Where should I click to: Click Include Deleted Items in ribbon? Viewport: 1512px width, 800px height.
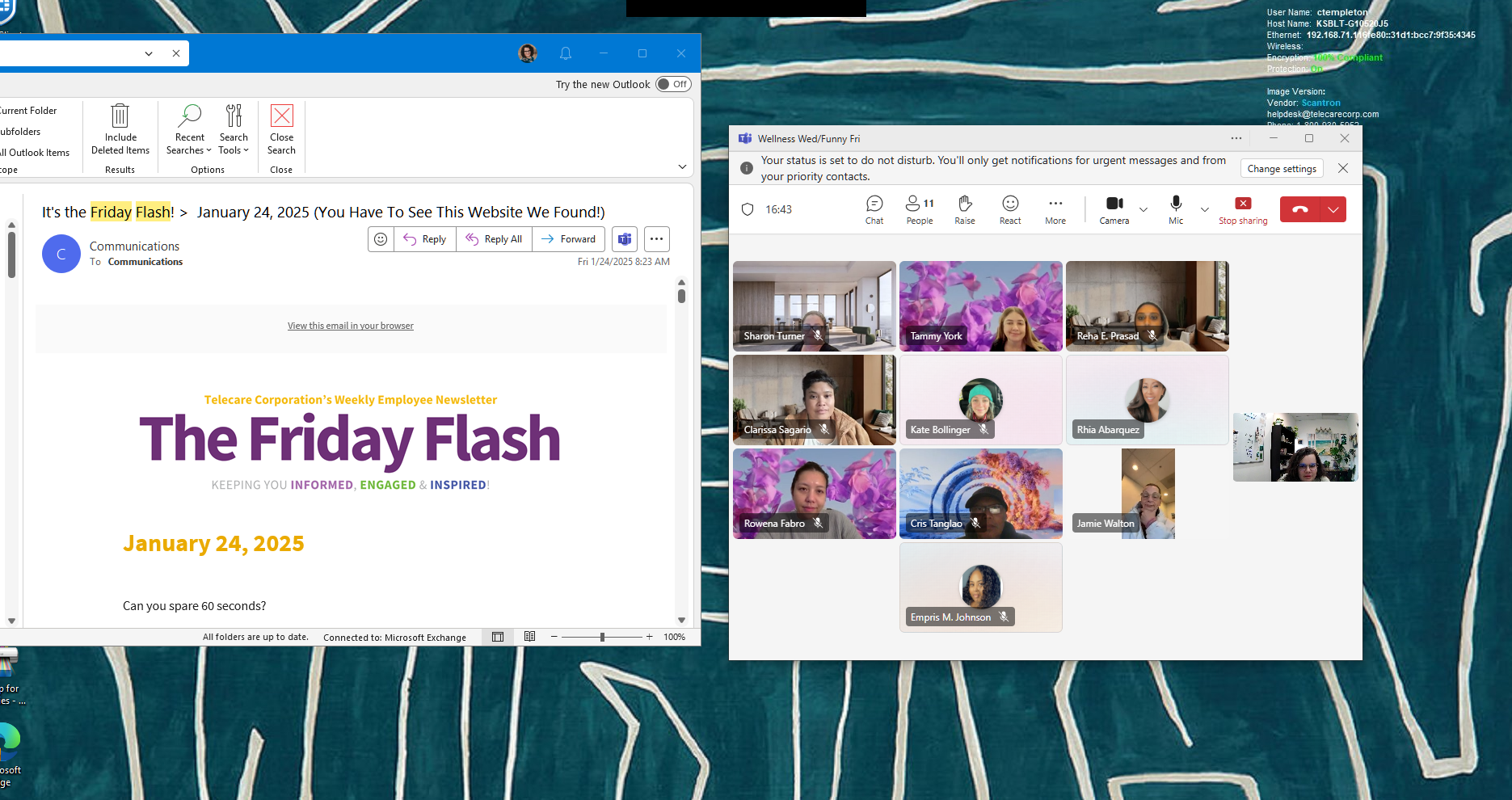(x=120, y=129)
